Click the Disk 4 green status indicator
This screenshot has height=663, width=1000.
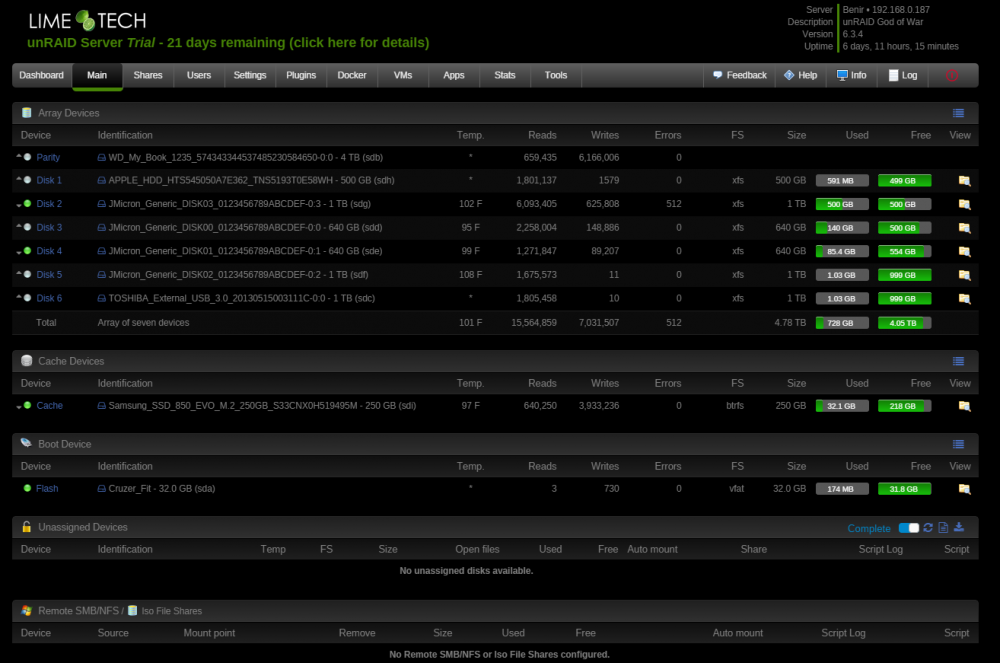tap(27, 251)
